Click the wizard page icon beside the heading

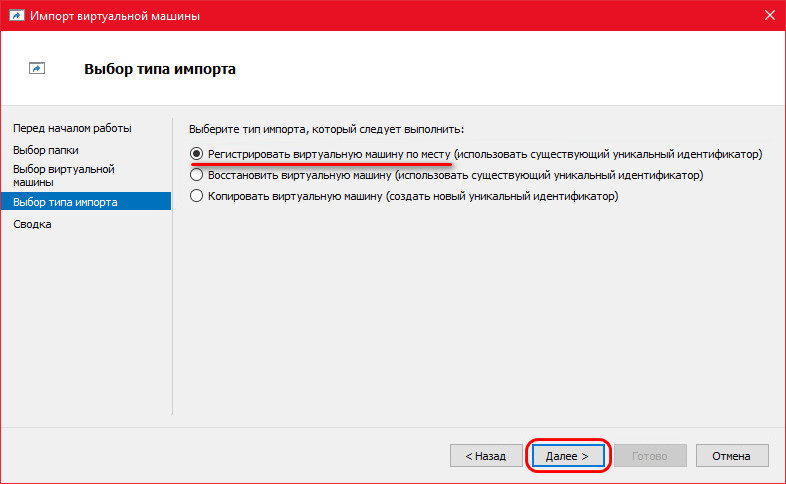click(37, 68)
